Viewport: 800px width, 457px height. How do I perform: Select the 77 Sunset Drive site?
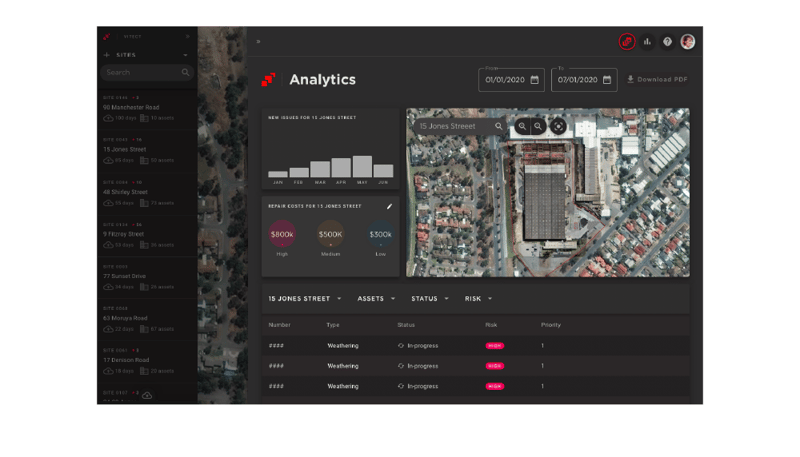[x=124, y=276]
